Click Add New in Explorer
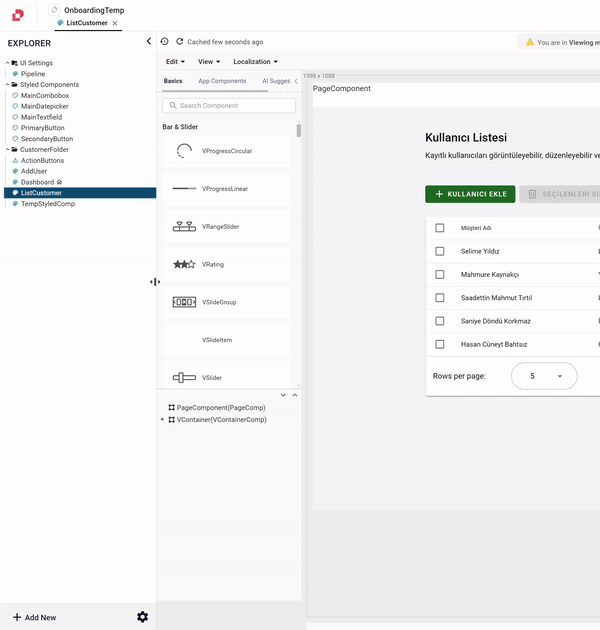Viewport: 600px width, 630px height. point(34,618)
